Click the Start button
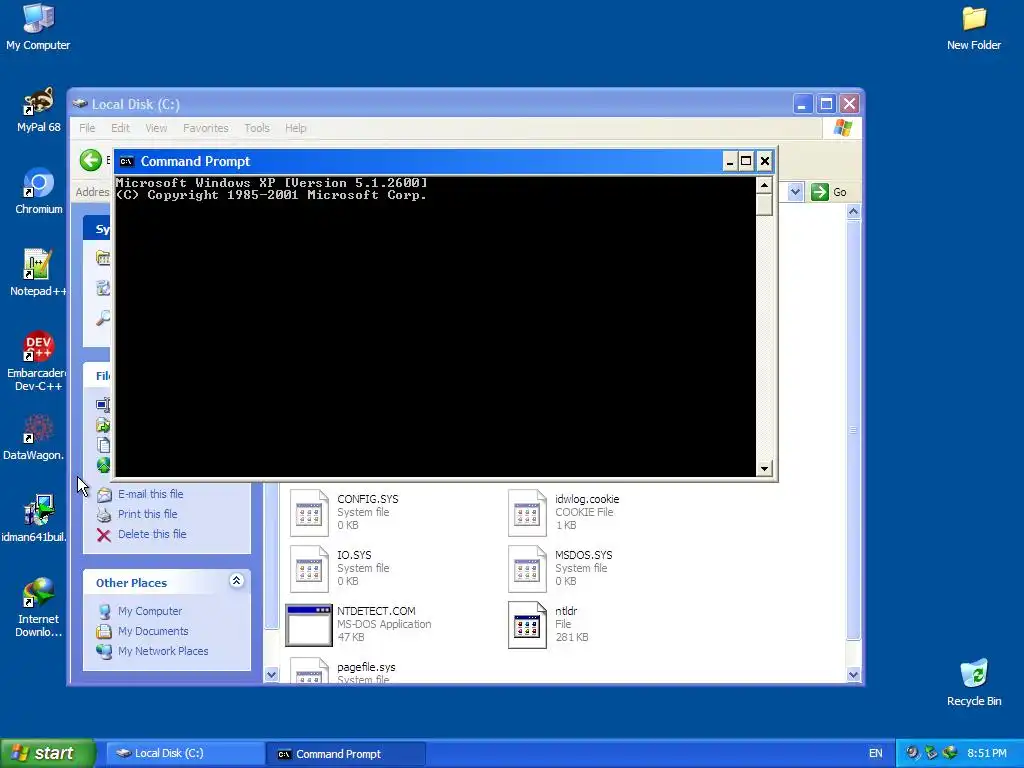1024x768 pixels. click(48, 754)
